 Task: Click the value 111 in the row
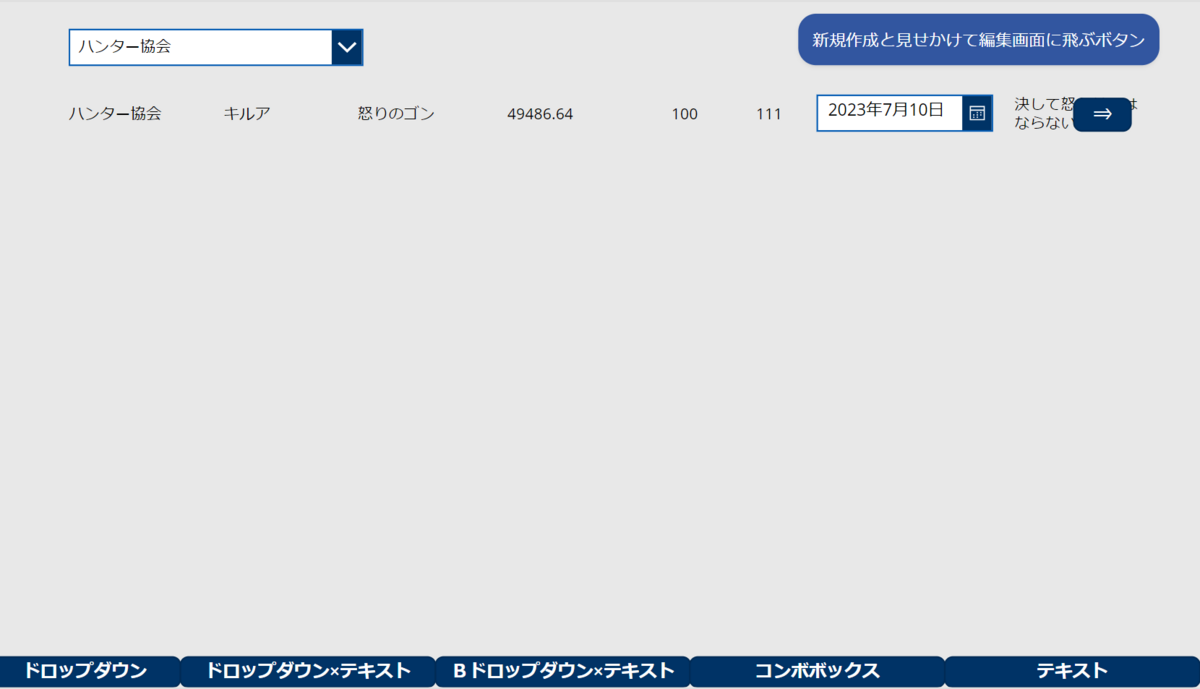769,114
